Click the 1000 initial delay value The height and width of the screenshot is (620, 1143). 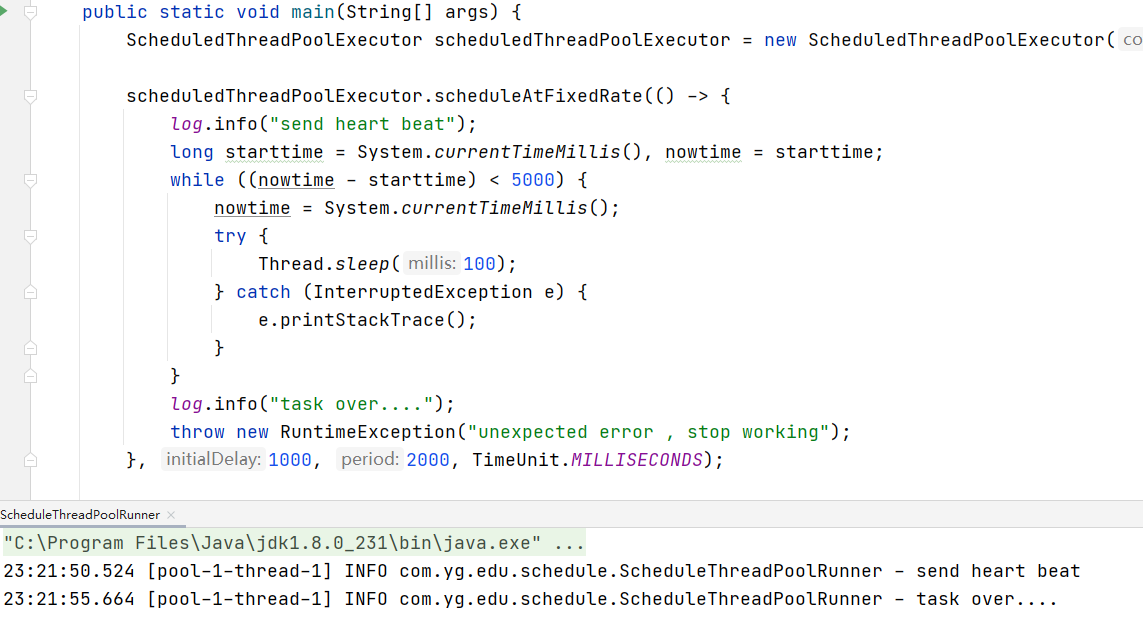point(290,460)
